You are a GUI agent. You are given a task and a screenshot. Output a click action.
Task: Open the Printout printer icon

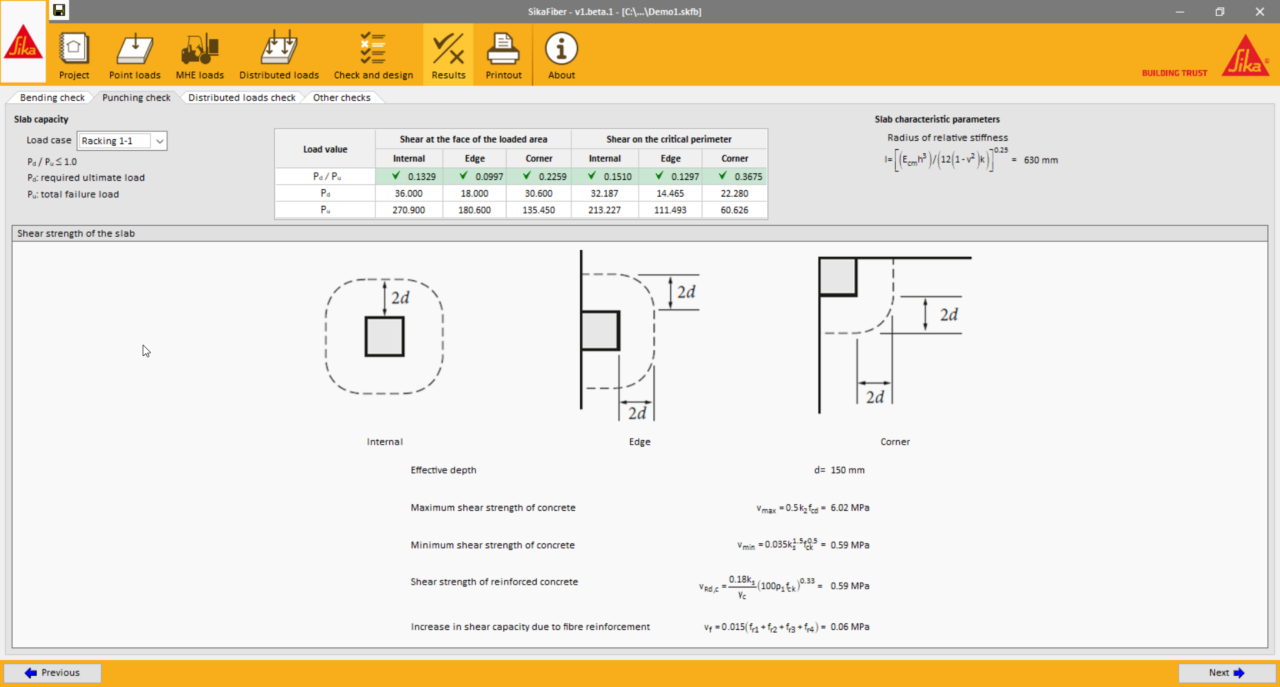[503, 56]
